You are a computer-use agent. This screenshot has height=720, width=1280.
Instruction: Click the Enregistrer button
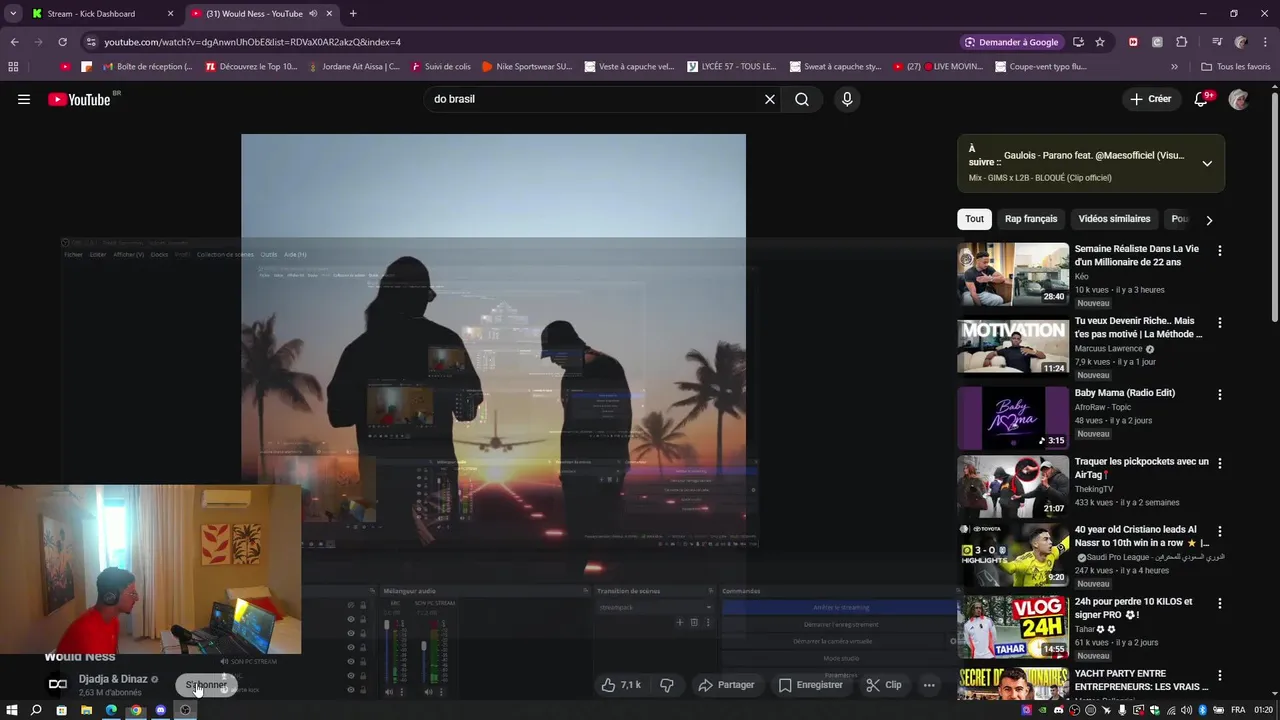811,685
